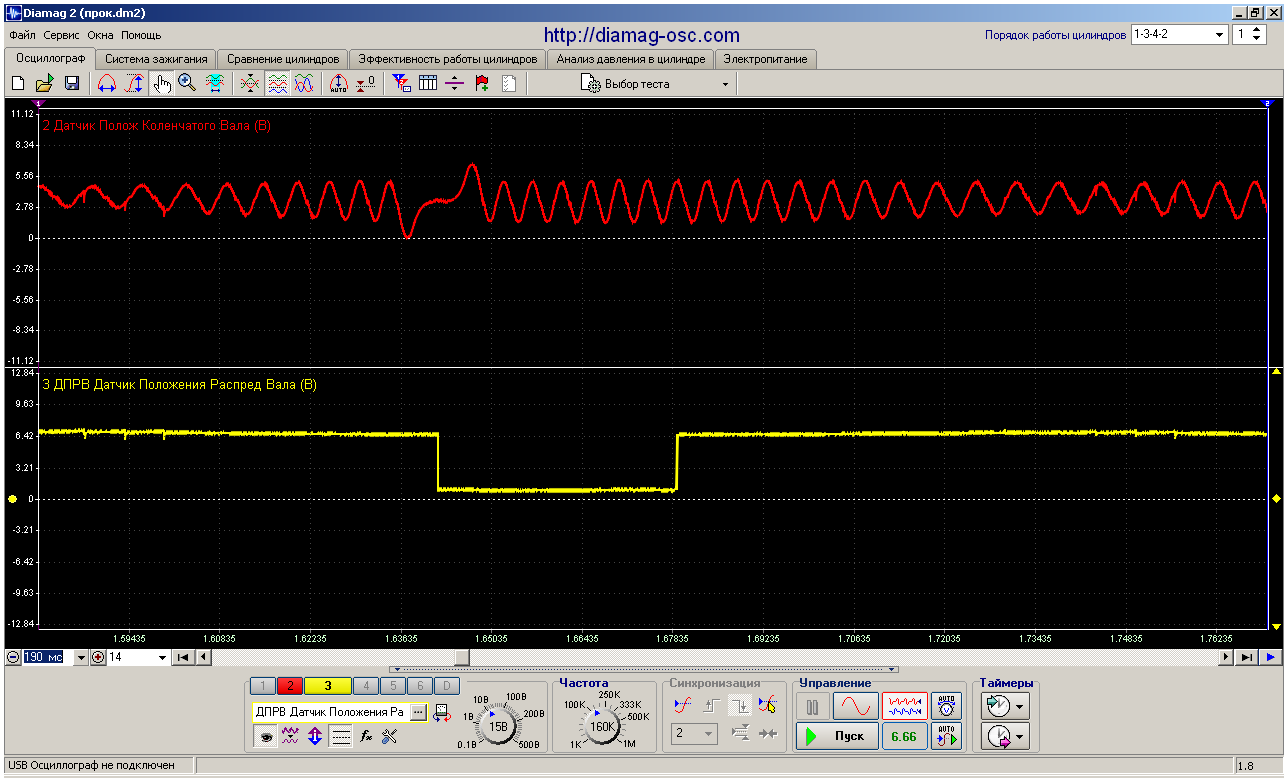Click the horizontal measure arc icon
This screenshot has height=778, width=1288.
coord(107,84)
